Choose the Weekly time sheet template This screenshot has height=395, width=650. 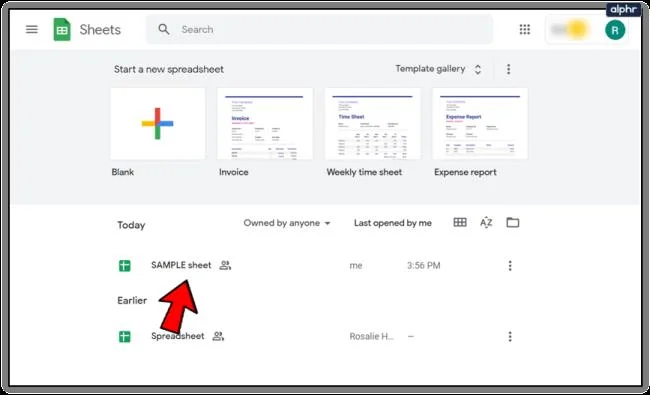point(373,124)
